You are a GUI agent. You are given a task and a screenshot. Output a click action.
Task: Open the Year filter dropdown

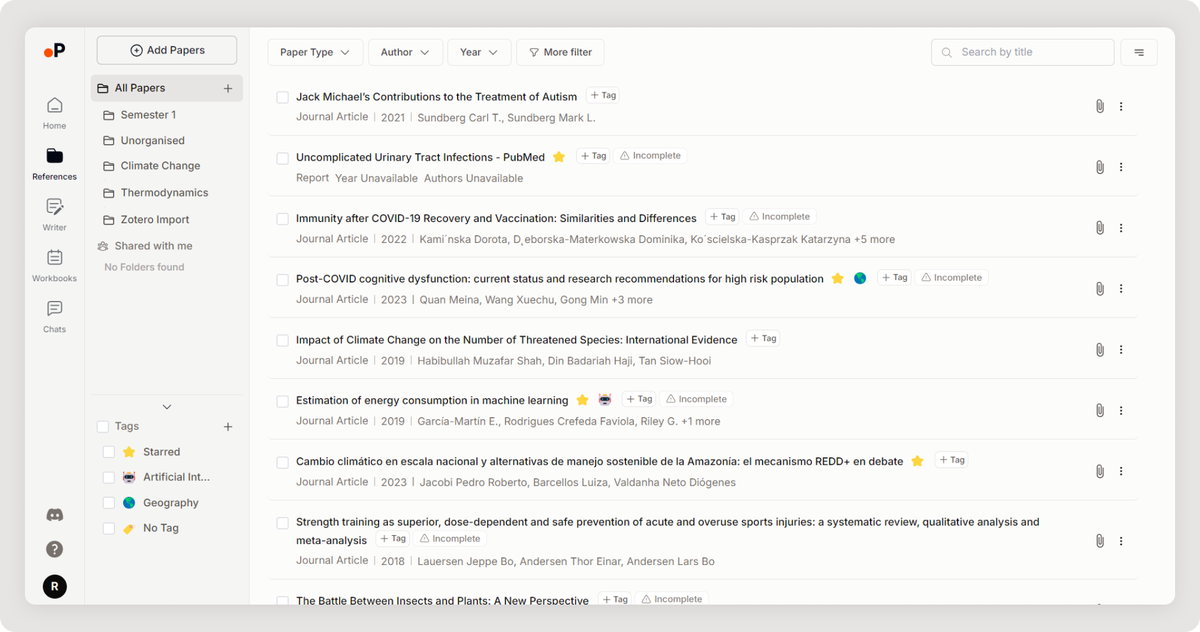(x=479, y=52)
